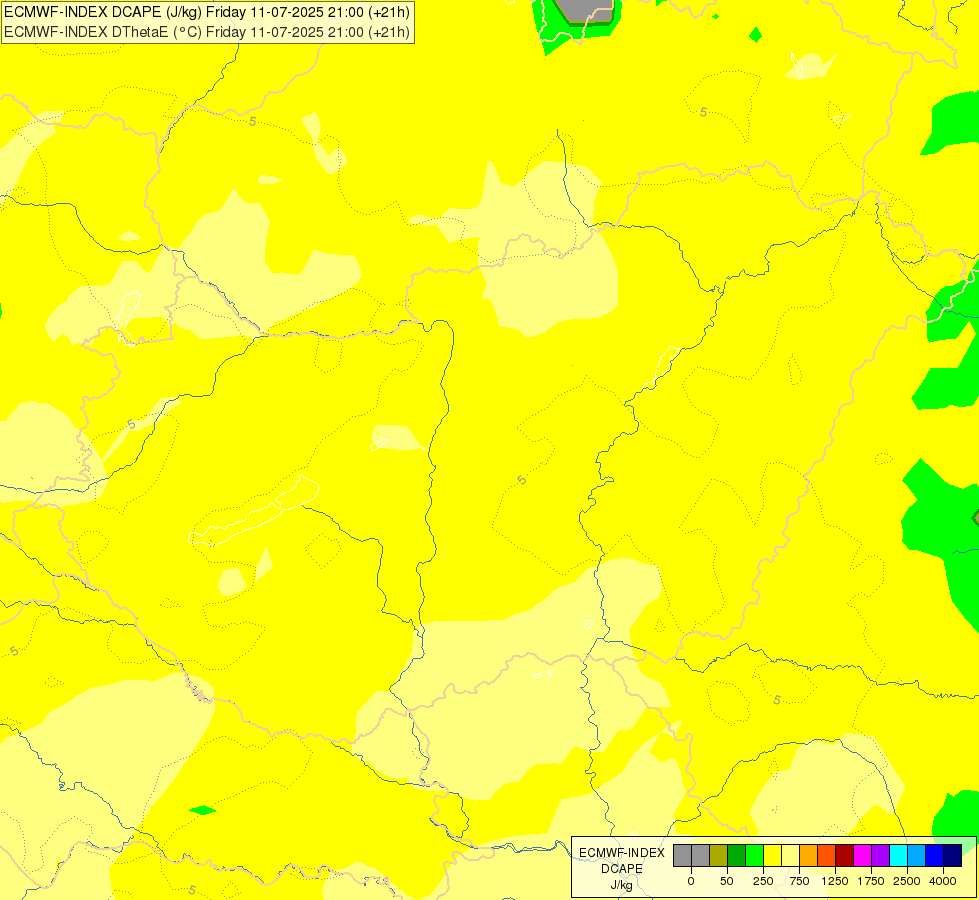Click the legend tick label 750

pos(799,881)
